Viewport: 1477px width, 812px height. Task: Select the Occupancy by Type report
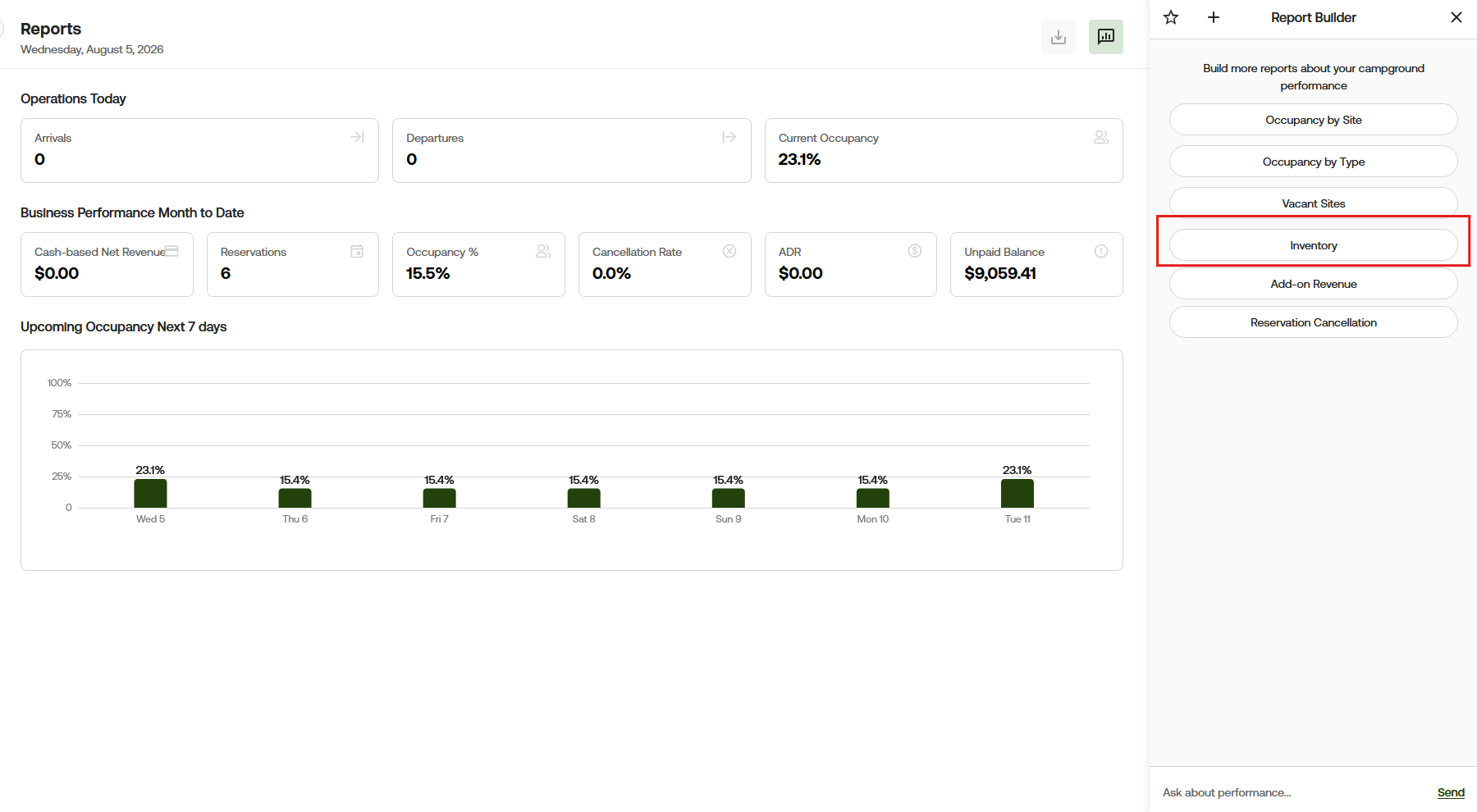[1313, 162]
